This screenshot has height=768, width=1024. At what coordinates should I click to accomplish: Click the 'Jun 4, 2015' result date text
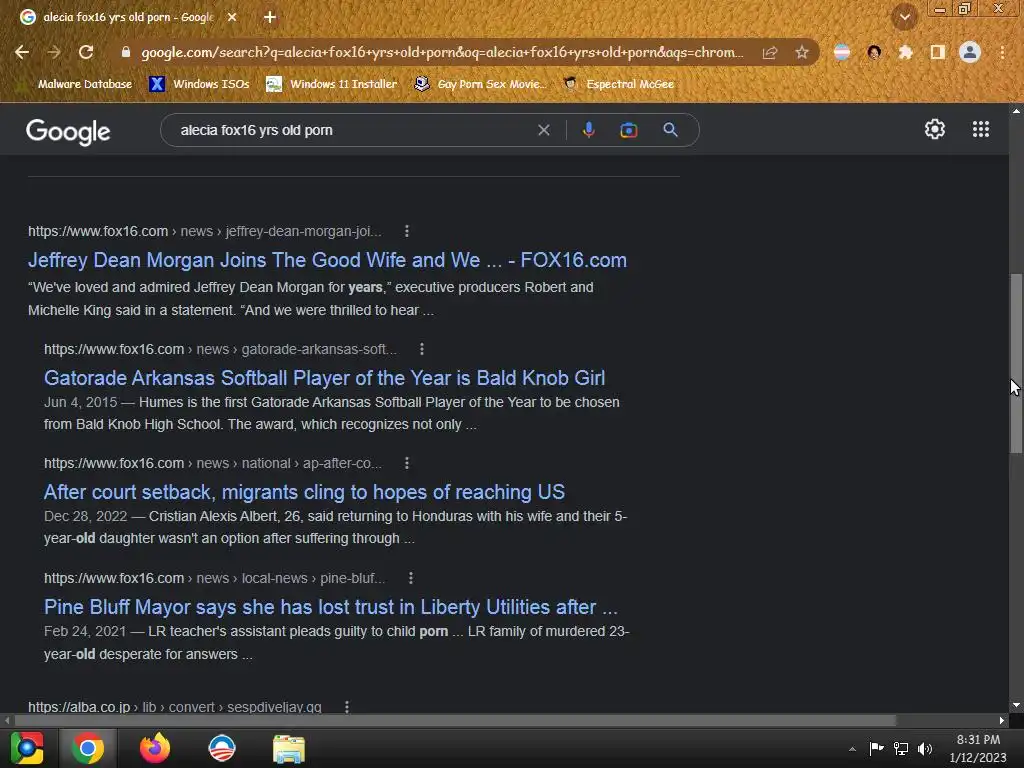pyautogui.click(x=80, y=402)
